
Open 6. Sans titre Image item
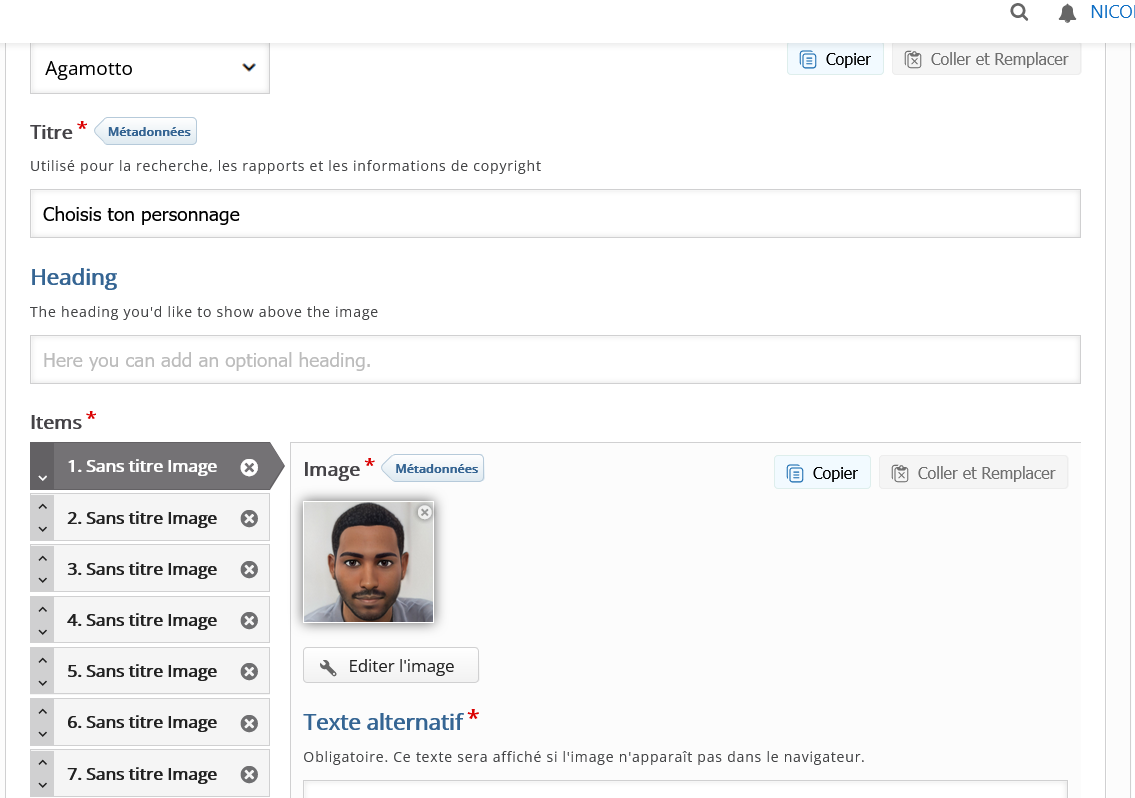click(x=142, y=722)
